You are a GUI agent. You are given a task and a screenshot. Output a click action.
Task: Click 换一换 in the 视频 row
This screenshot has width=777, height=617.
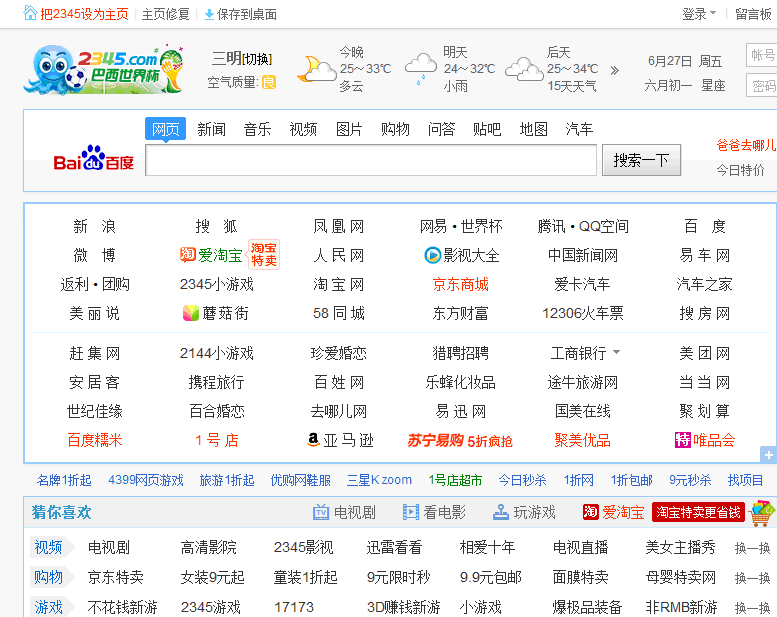pos(752,548)
